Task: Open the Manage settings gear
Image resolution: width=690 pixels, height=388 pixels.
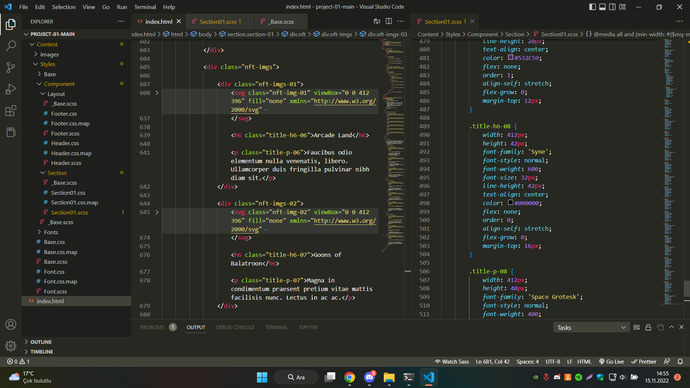Action: coord(11,346)
